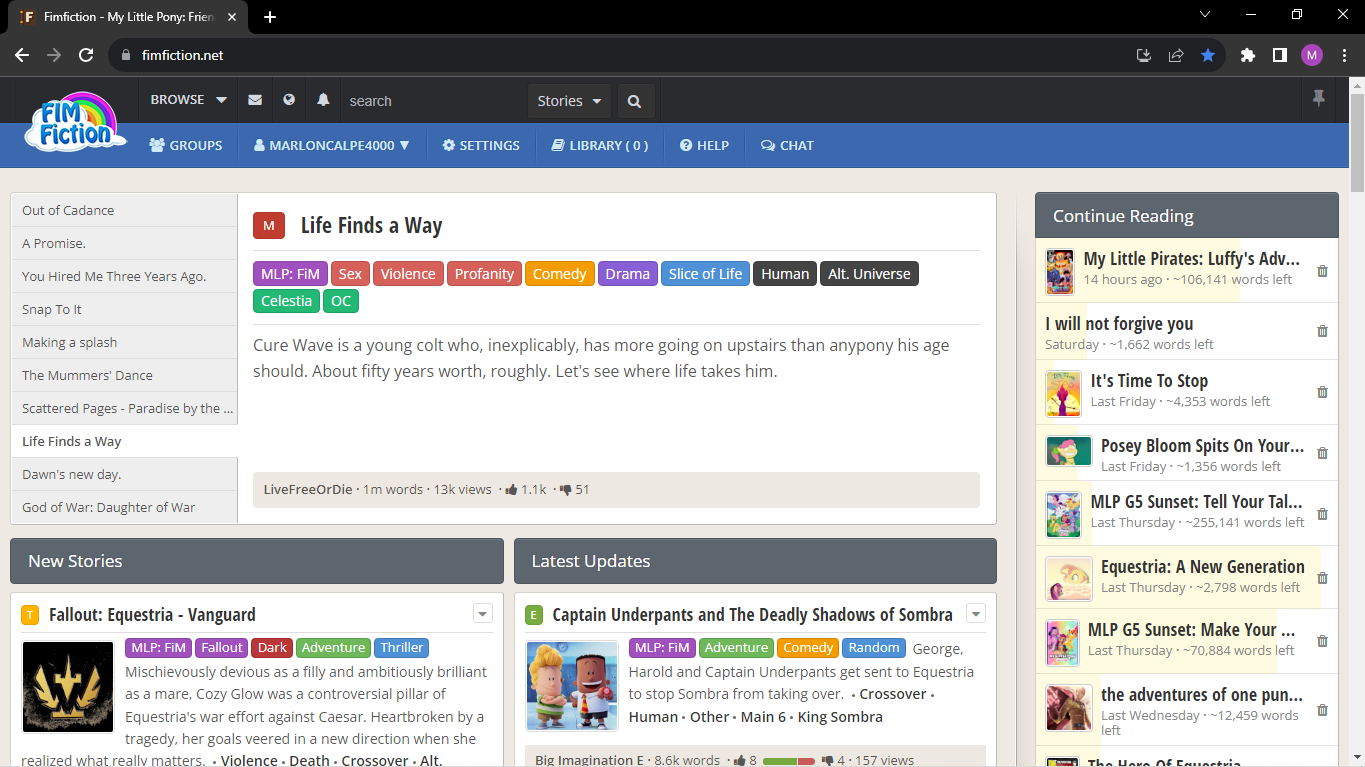
Task: Click the browser share page icon
Action: (x=1176, y=55)
